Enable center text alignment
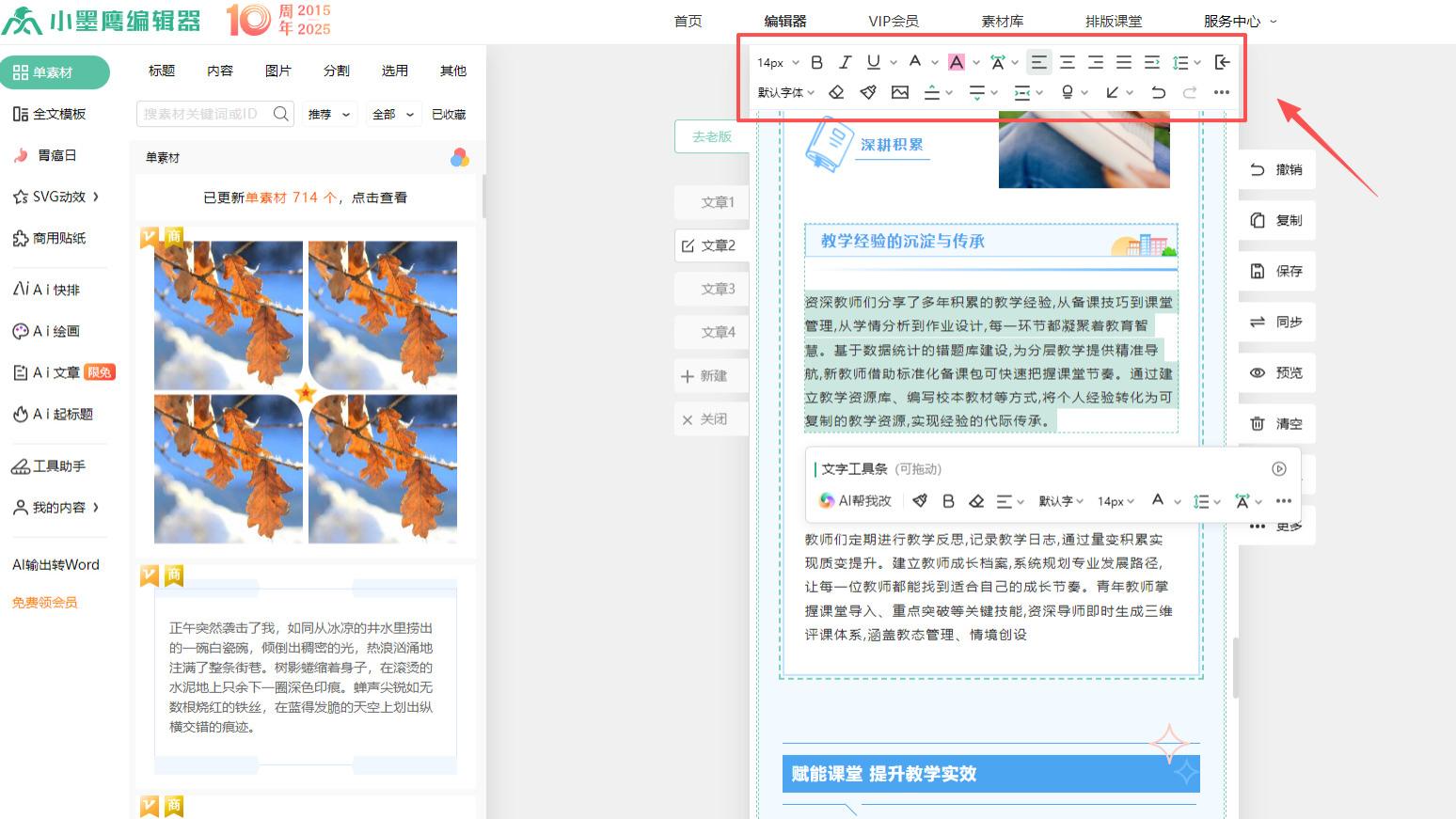 pos(1068,62)
